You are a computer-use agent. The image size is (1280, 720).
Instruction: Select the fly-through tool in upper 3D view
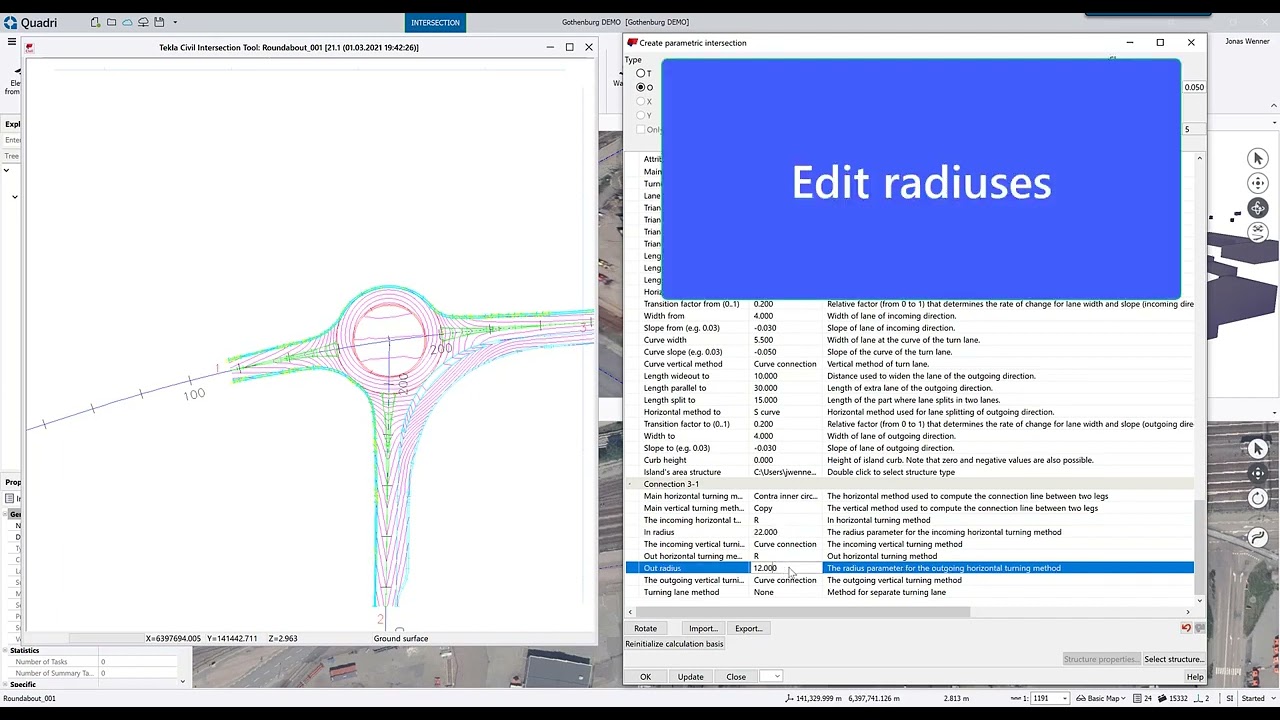click(1258, 232)
